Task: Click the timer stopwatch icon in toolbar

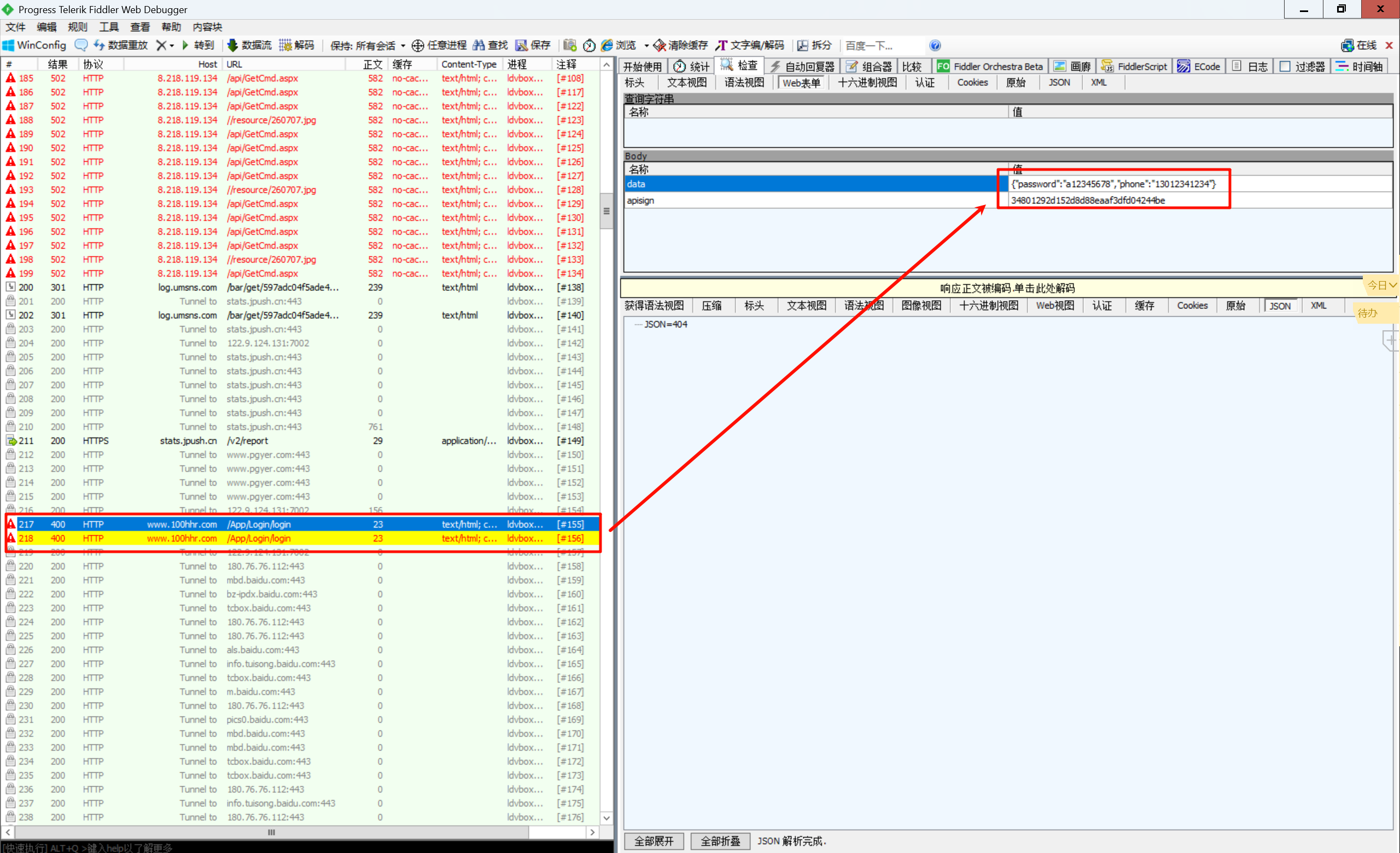Action: (589, 45)
